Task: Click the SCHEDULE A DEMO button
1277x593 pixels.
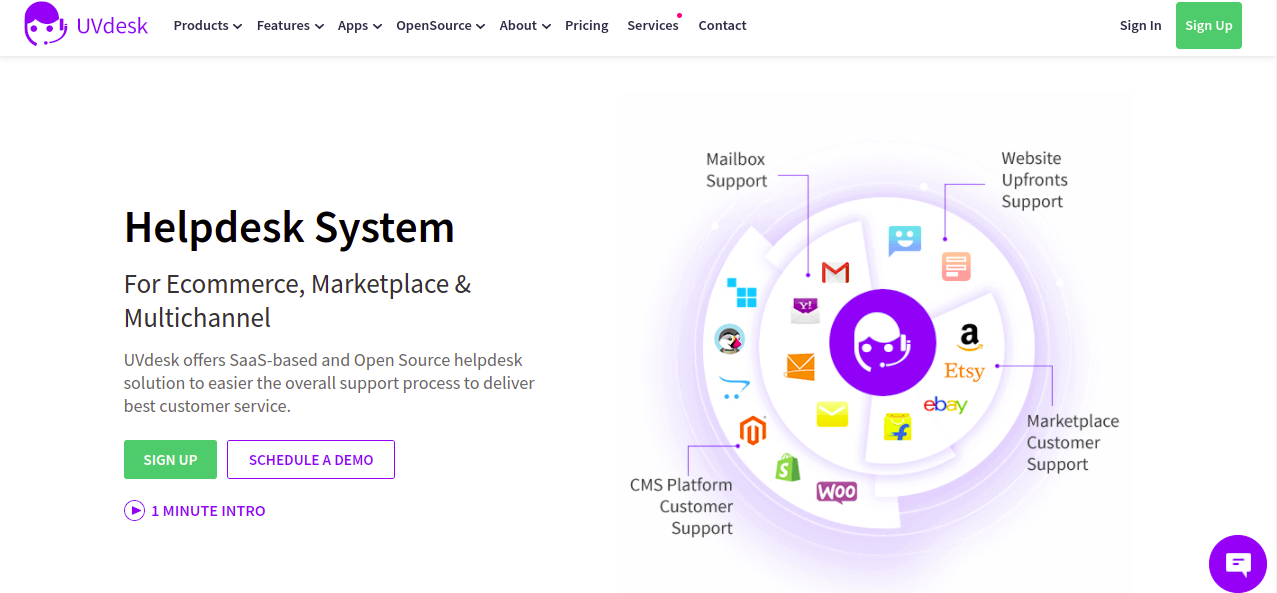Action: click(x=310, y=459)
